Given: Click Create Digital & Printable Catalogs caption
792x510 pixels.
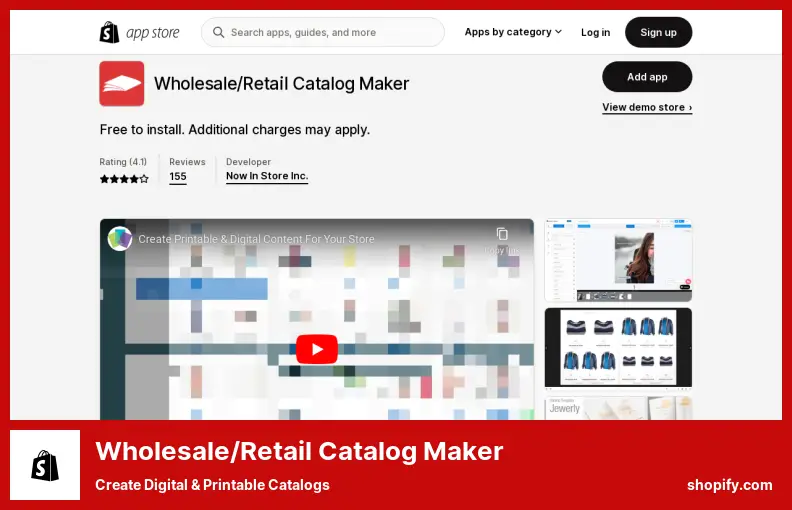Looking at the screenshot, I should (x=212, y=485).
